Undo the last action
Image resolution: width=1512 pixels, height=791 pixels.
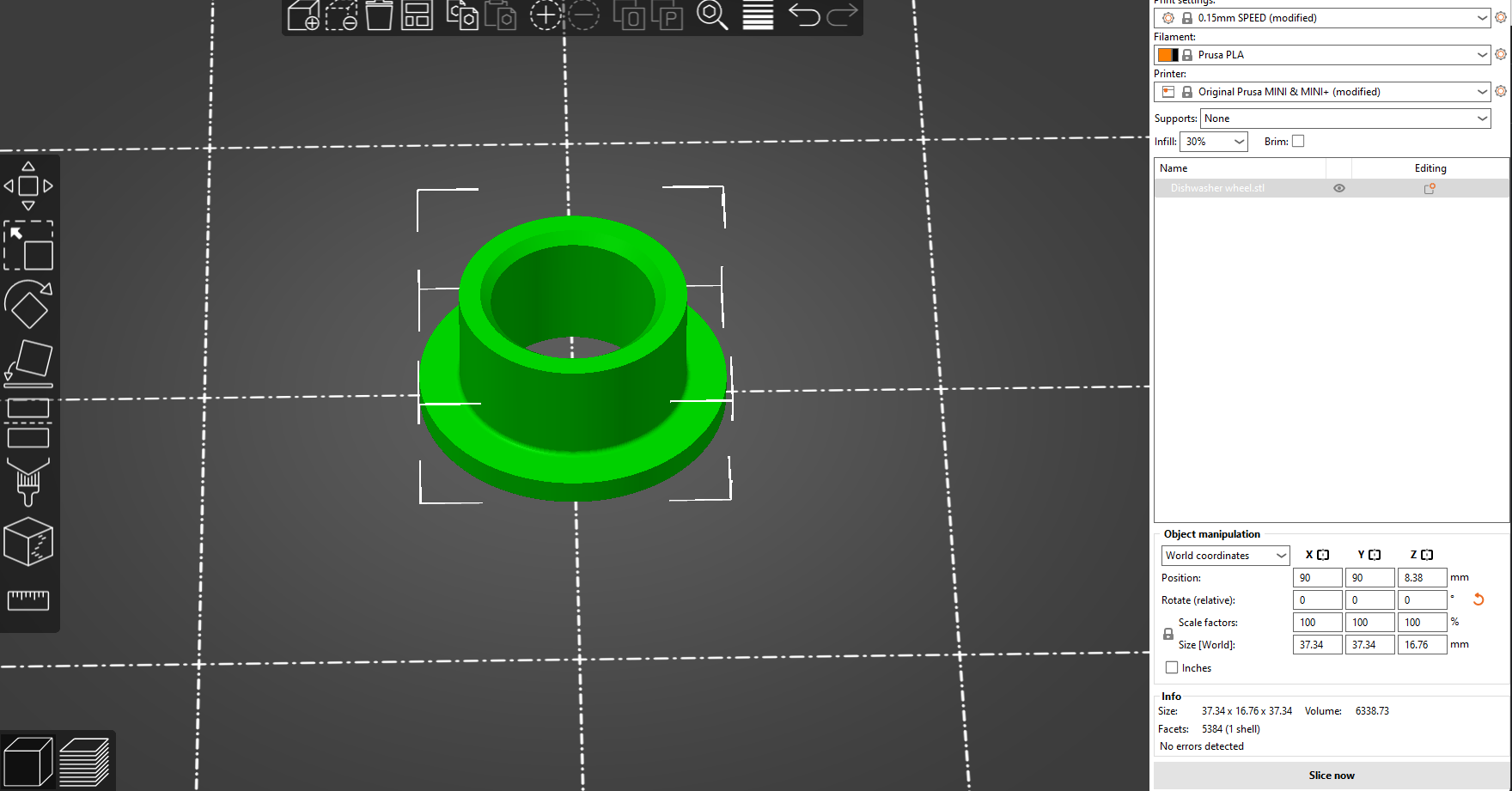coord(804,15)
